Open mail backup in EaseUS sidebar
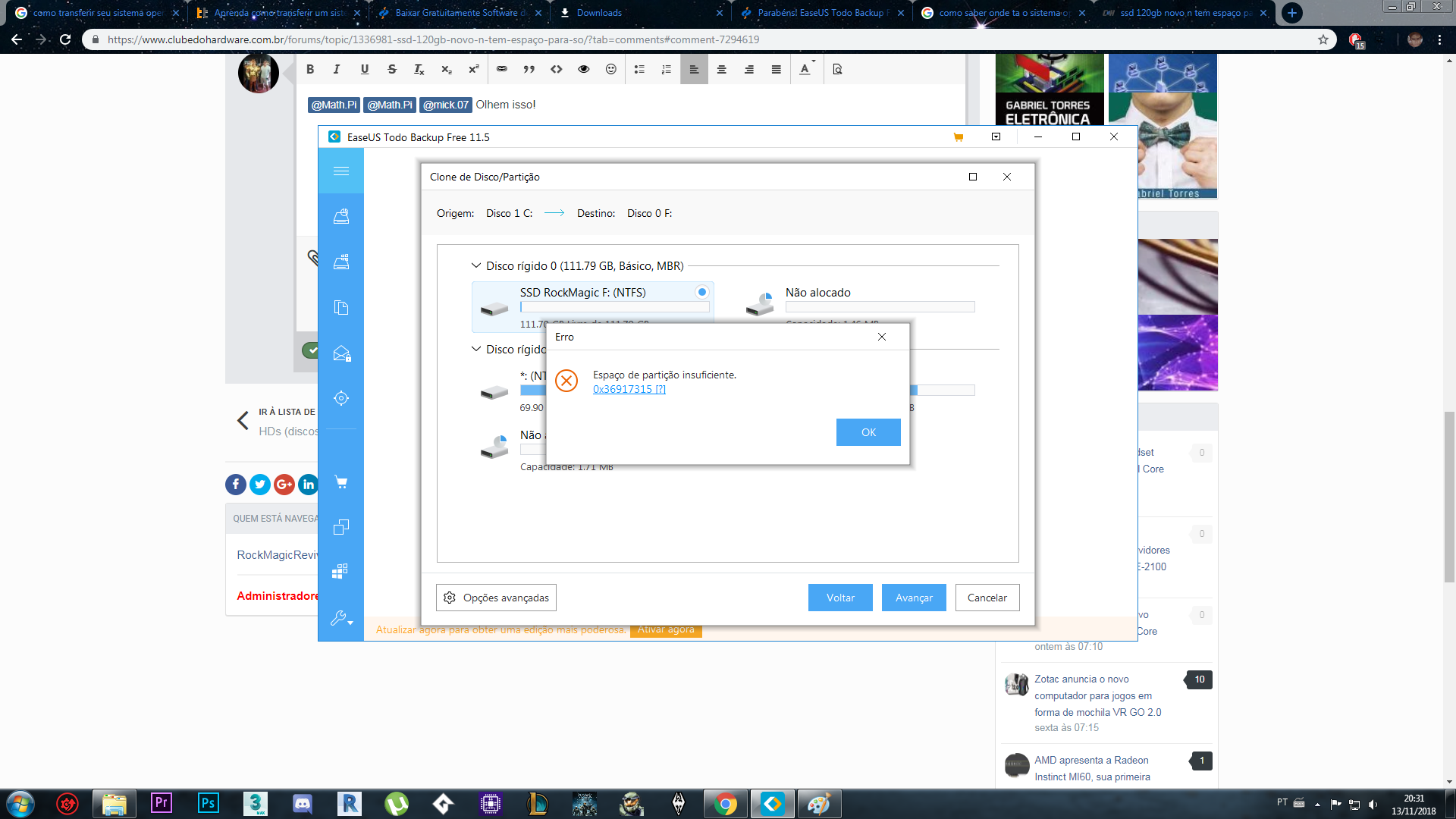Image resolution: width=1456 pixels, height=819 pixels. click(x=341, y=353)
